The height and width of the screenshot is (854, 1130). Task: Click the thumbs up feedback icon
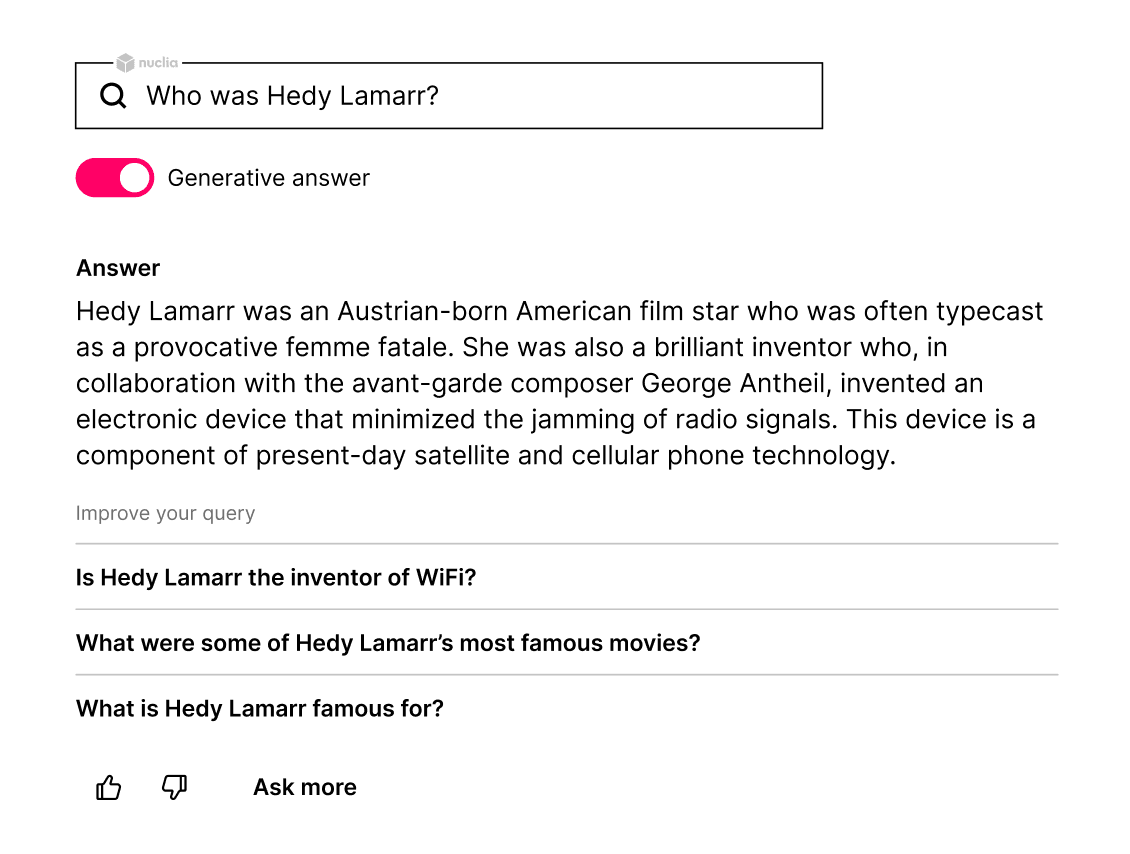(x=109, y=788)
